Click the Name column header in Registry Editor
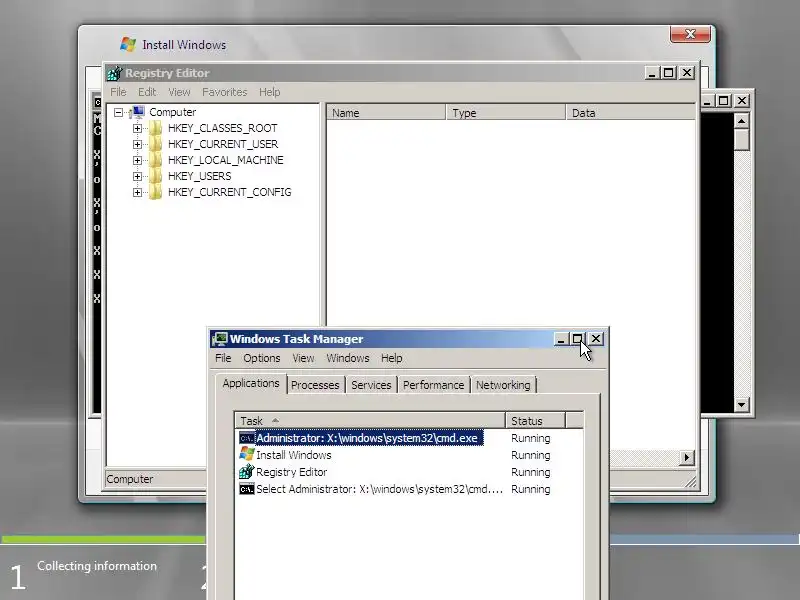Screen dimensions: 800x600 tap(386, 113)
